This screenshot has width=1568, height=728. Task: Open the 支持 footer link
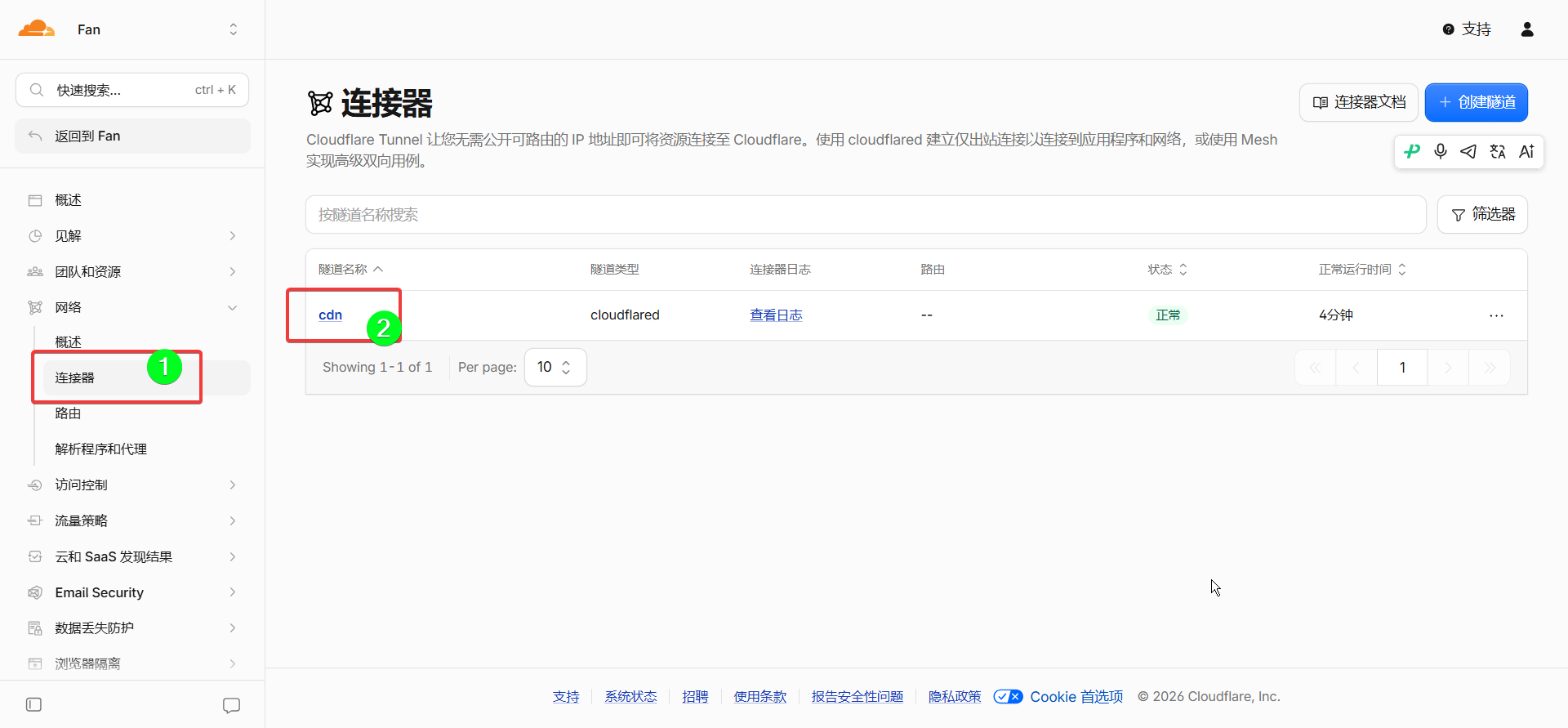(566, 697)
